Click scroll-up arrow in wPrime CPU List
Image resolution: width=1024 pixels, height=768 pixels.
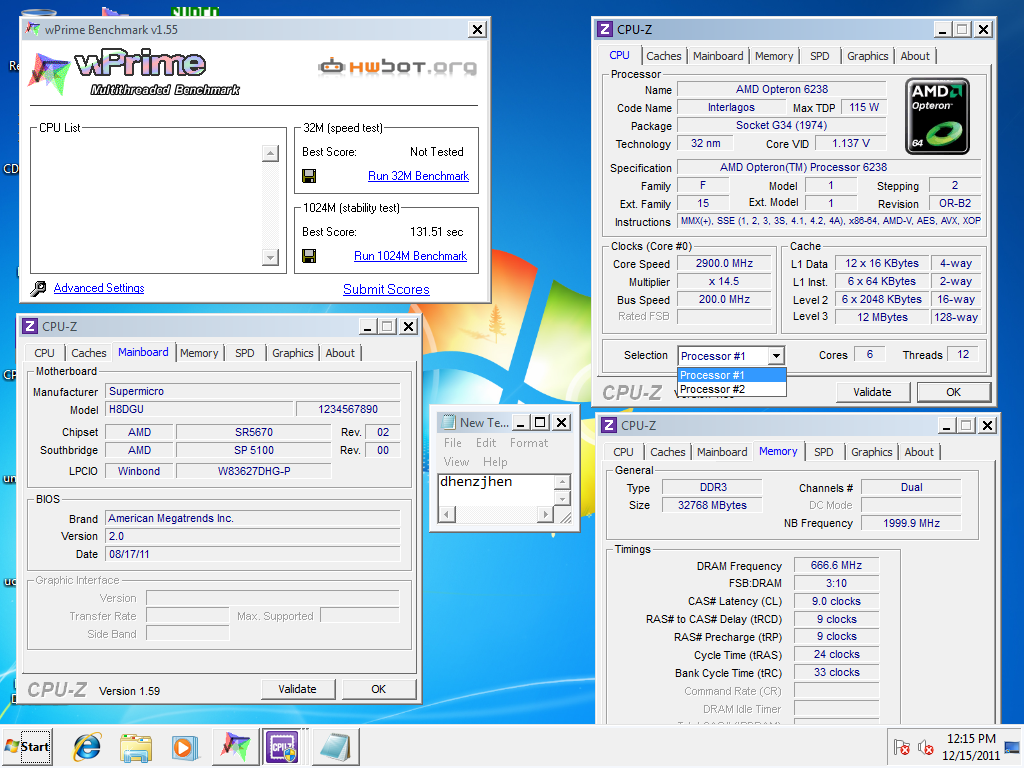270,153
